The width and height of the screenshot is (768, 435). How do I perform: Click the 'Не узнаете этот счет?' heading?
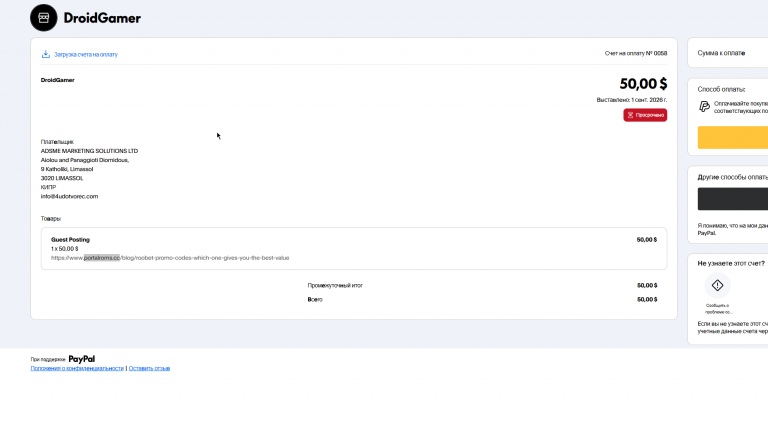[731, 264]
